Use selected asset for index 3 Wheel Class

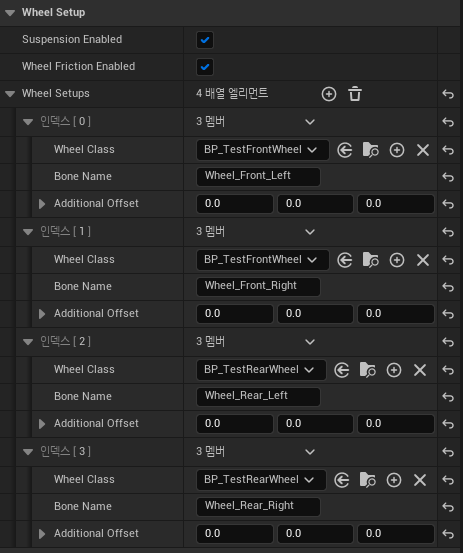(x=342, y=480)
